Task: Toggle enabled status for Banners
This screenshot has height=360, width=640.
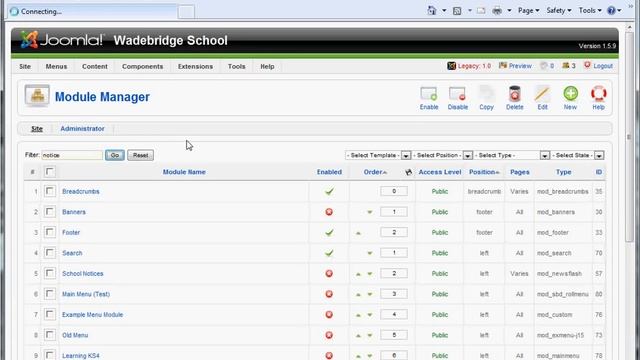Action: [329, 212]
